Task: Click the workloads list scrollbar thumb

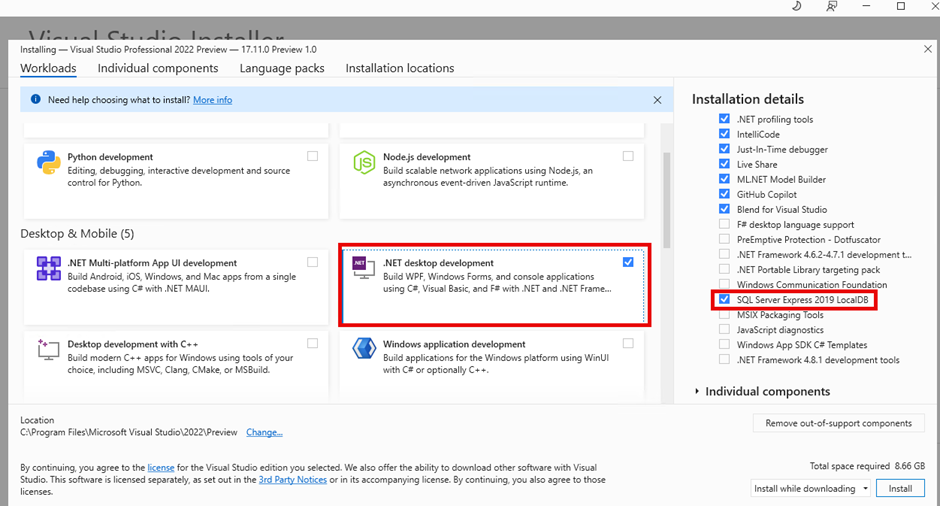Action: 666,200
